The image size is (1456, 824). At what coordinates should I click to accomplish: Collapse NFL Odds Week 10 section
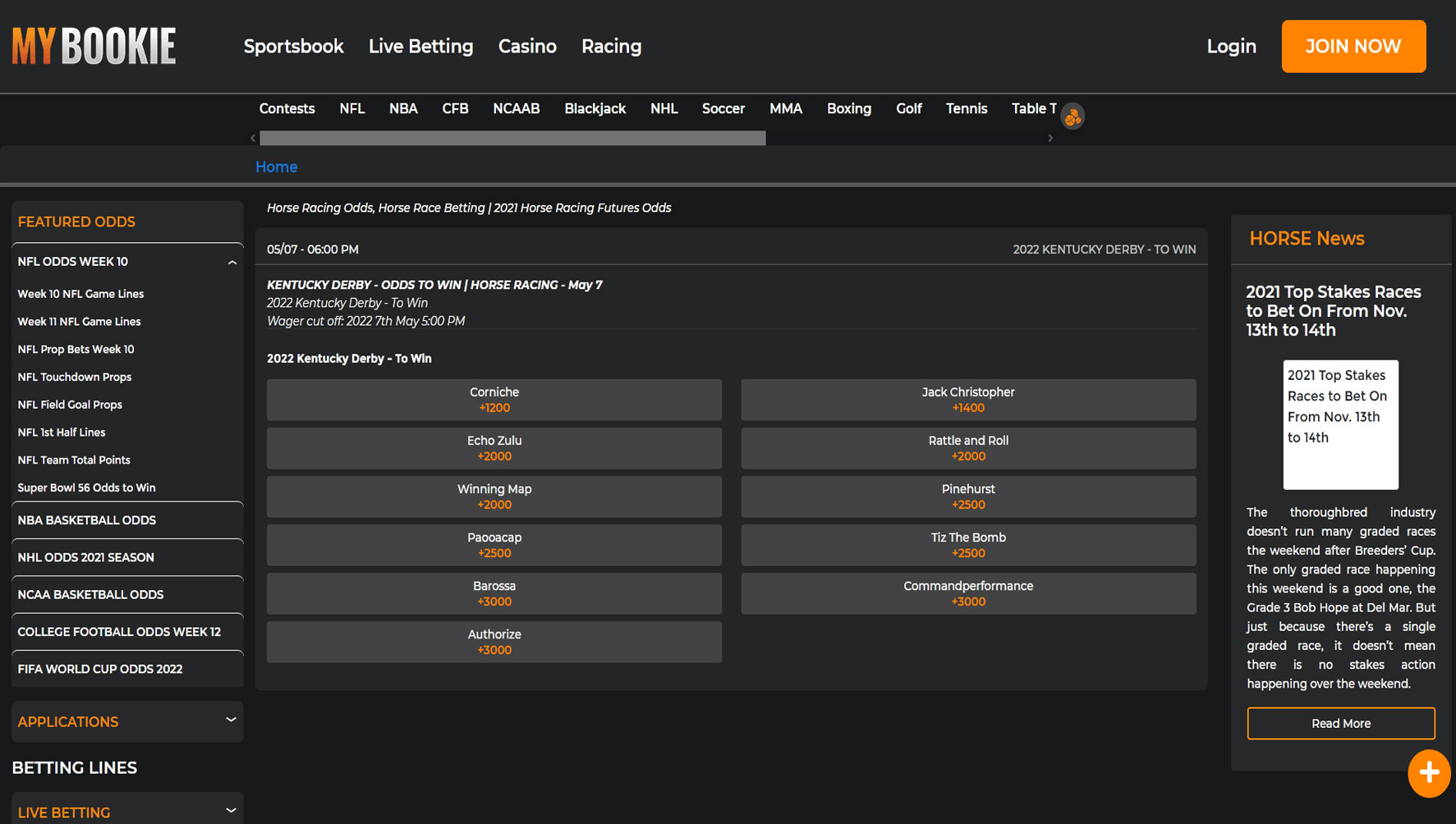[232, 263]
